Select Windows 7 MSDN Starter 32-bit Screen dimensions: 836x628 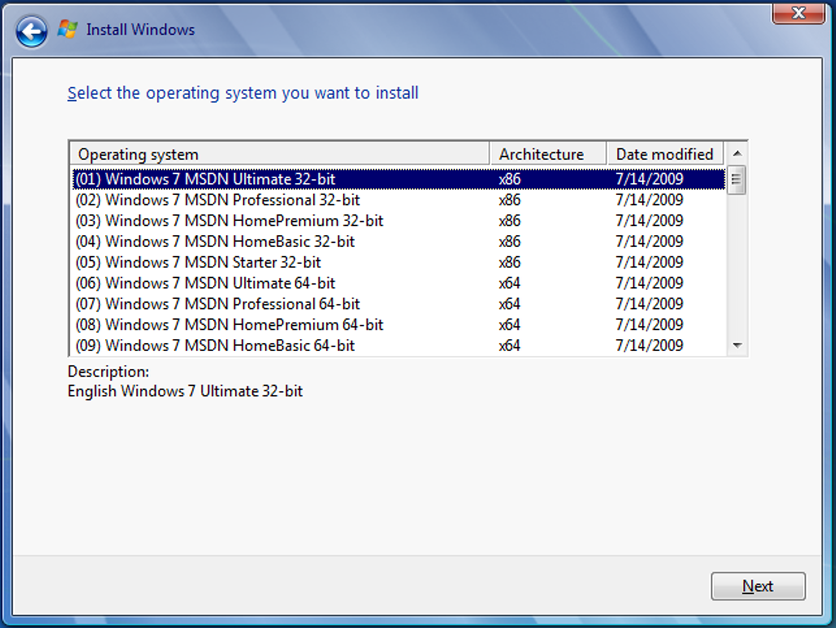[x=200, y=262]
